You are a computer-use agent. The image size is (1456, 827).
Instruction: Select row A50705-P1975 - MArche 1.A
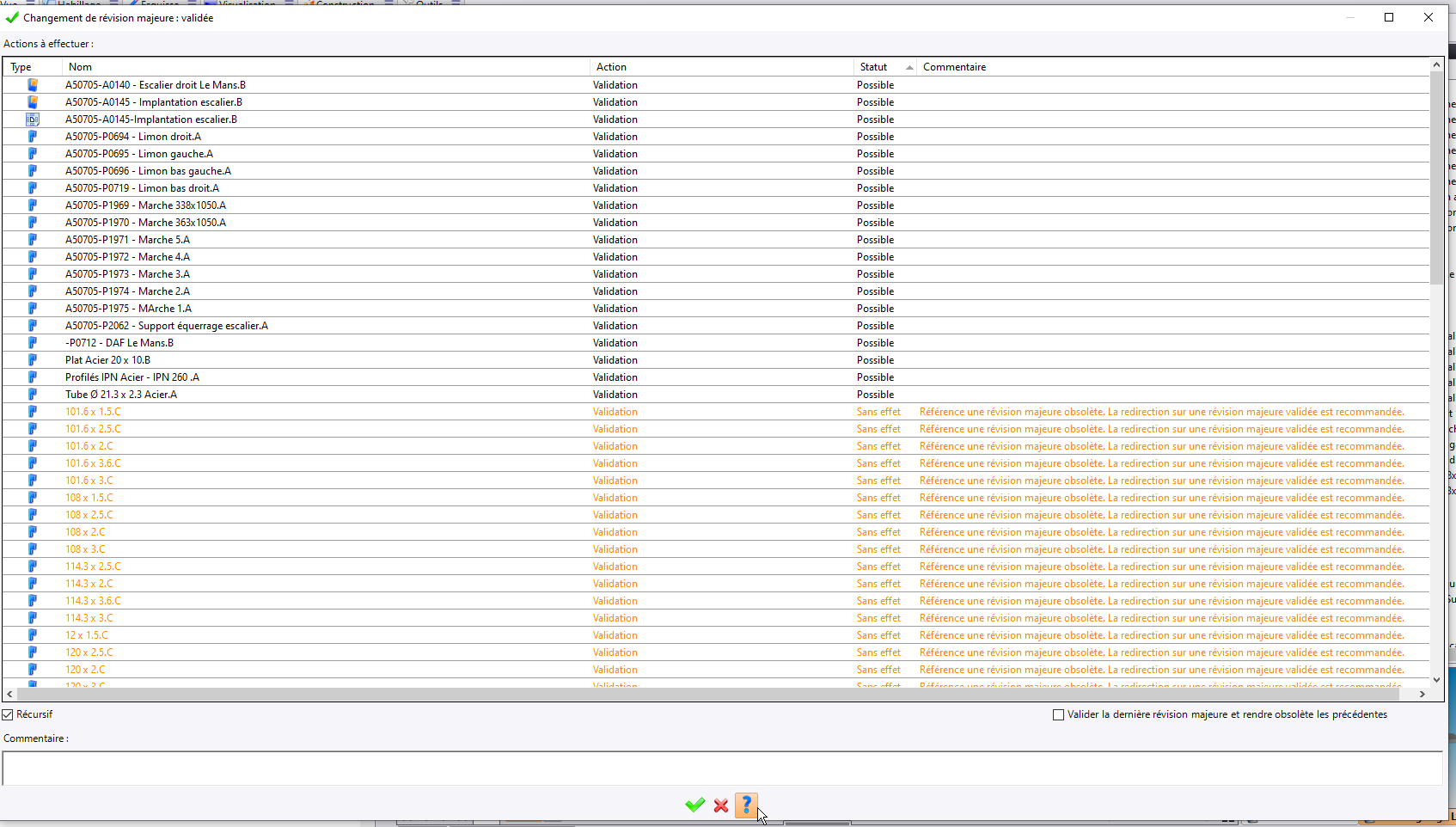click(x=716, y=309)
